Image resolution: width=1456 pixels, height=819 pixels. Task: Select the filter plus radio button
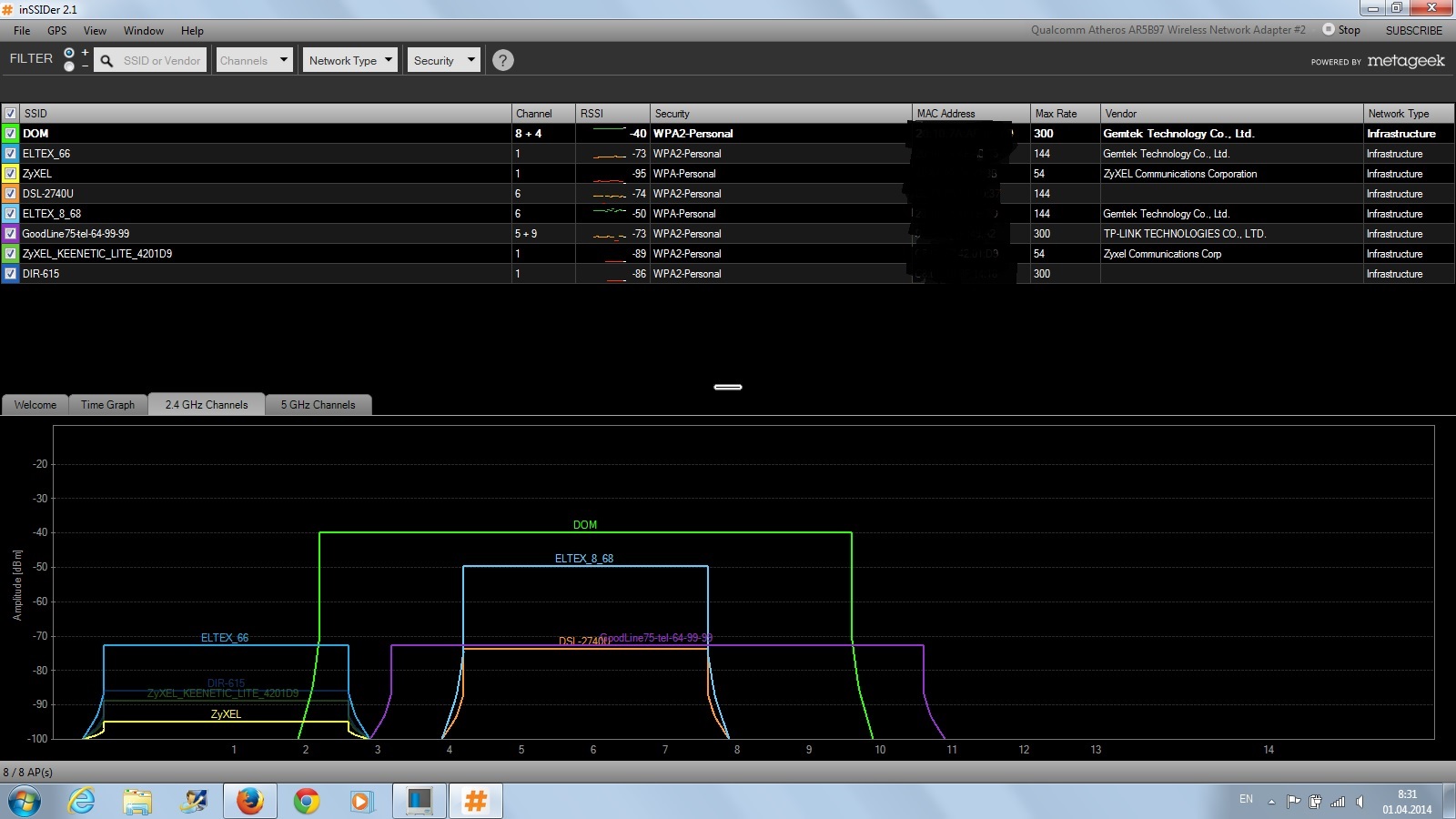[69, 53]
